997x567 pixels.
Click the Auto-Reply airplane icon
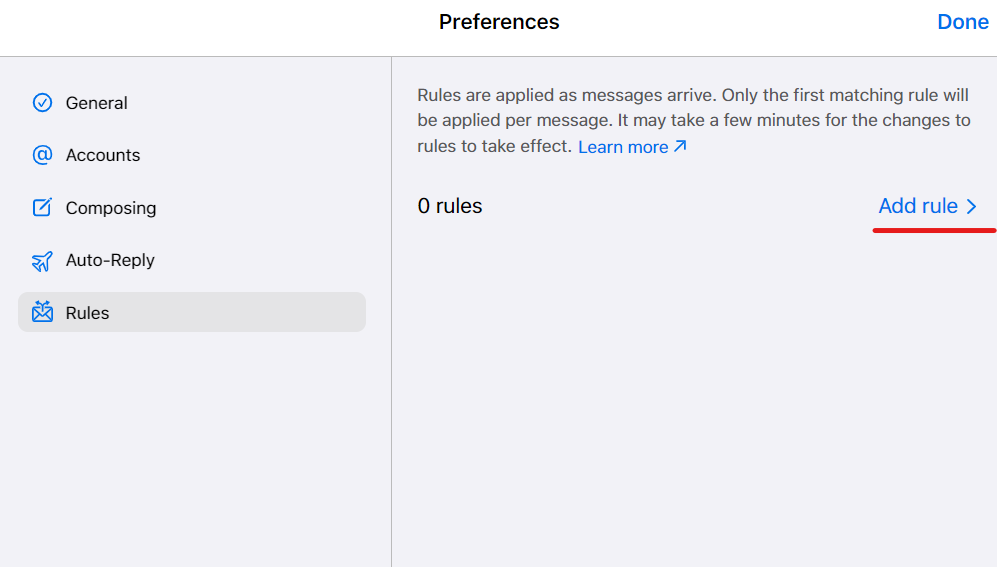click(x=42, y=261)
